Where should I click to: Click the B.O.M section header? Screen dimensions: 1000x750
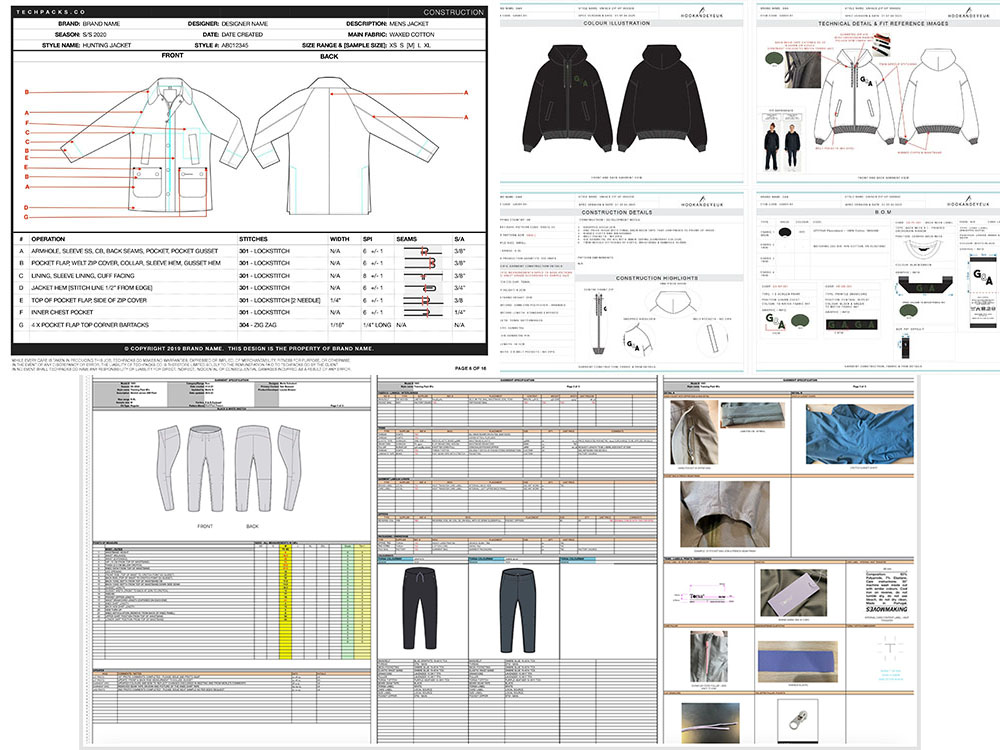(873, 211)
